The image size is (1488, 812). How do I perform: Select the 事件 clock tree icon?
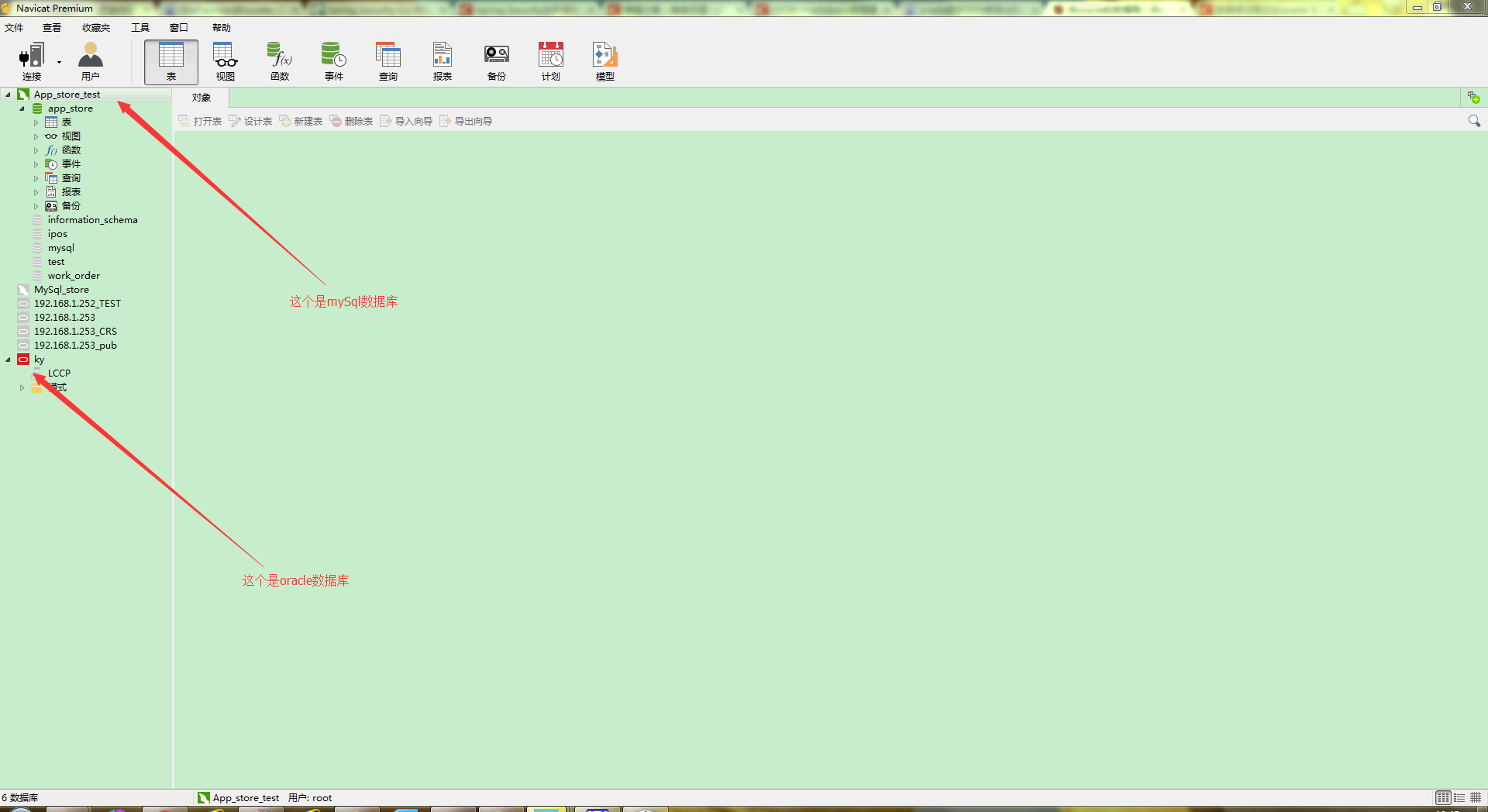tap(51, 164)
